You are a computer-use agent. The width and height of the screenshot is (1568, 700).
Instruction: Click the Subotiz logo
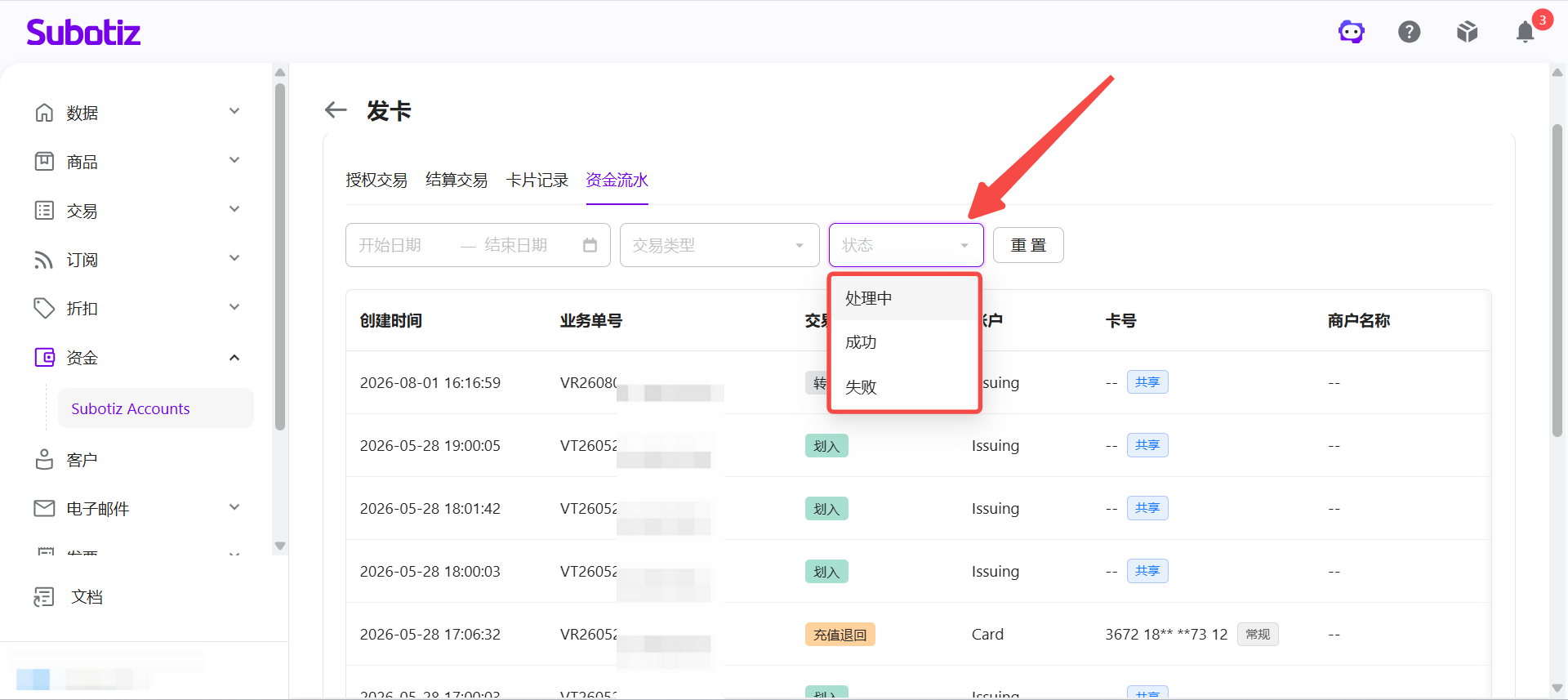pos(83,32)
